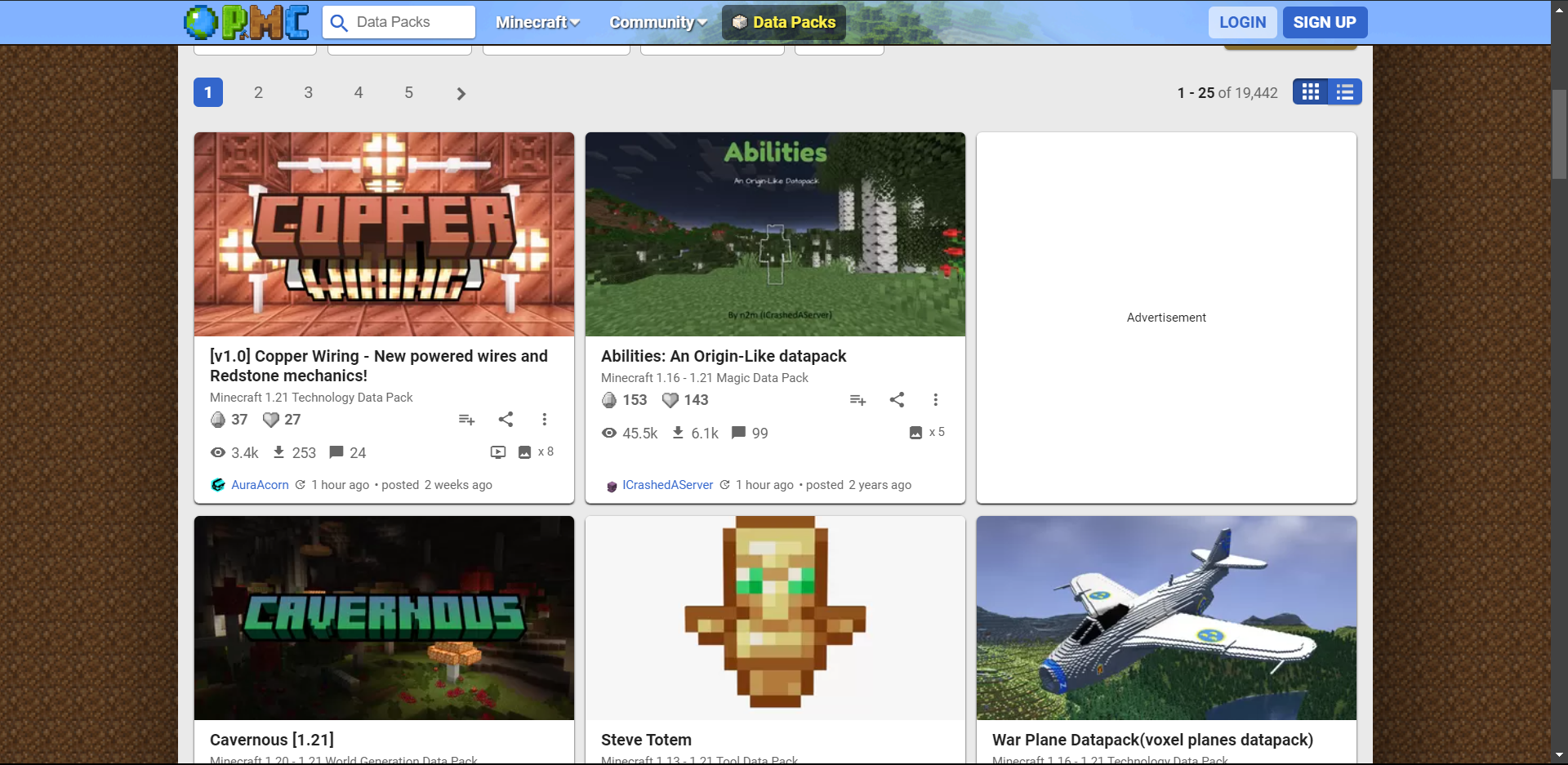This screenshot has width=1568, height=765.
Task: Add Abilities pack to collection
Action: (x=857, y=400)
